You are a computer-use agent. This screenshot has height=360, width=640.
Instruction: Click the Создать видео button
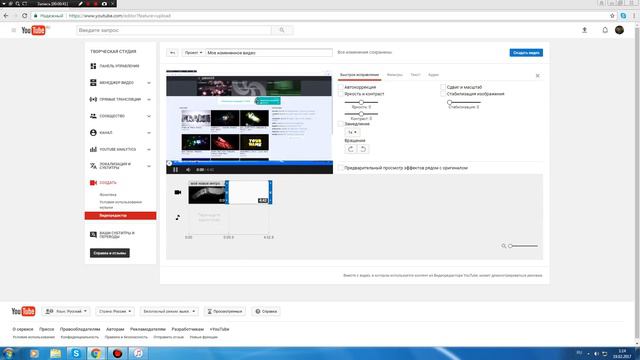coord(526,53)
